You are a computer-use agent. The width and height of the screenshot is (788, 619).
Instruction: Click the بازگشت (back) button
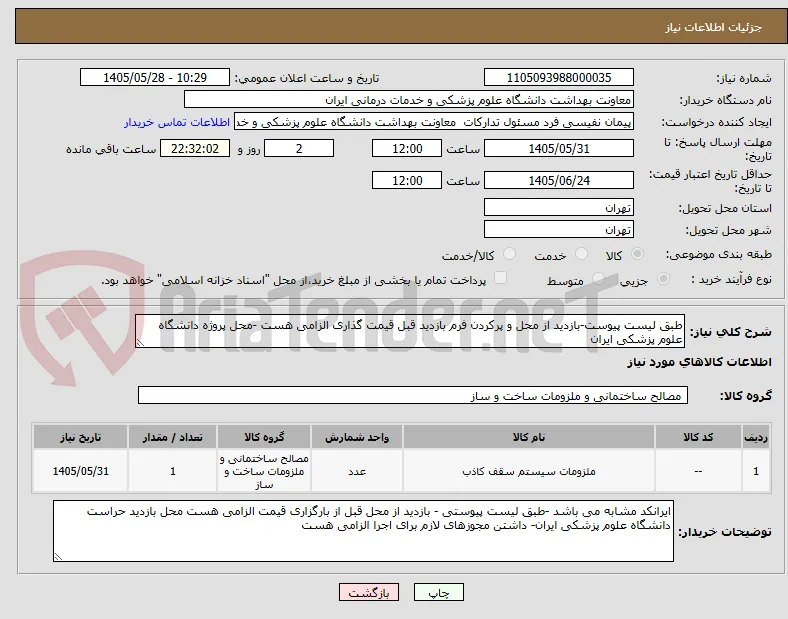(369, 592)
